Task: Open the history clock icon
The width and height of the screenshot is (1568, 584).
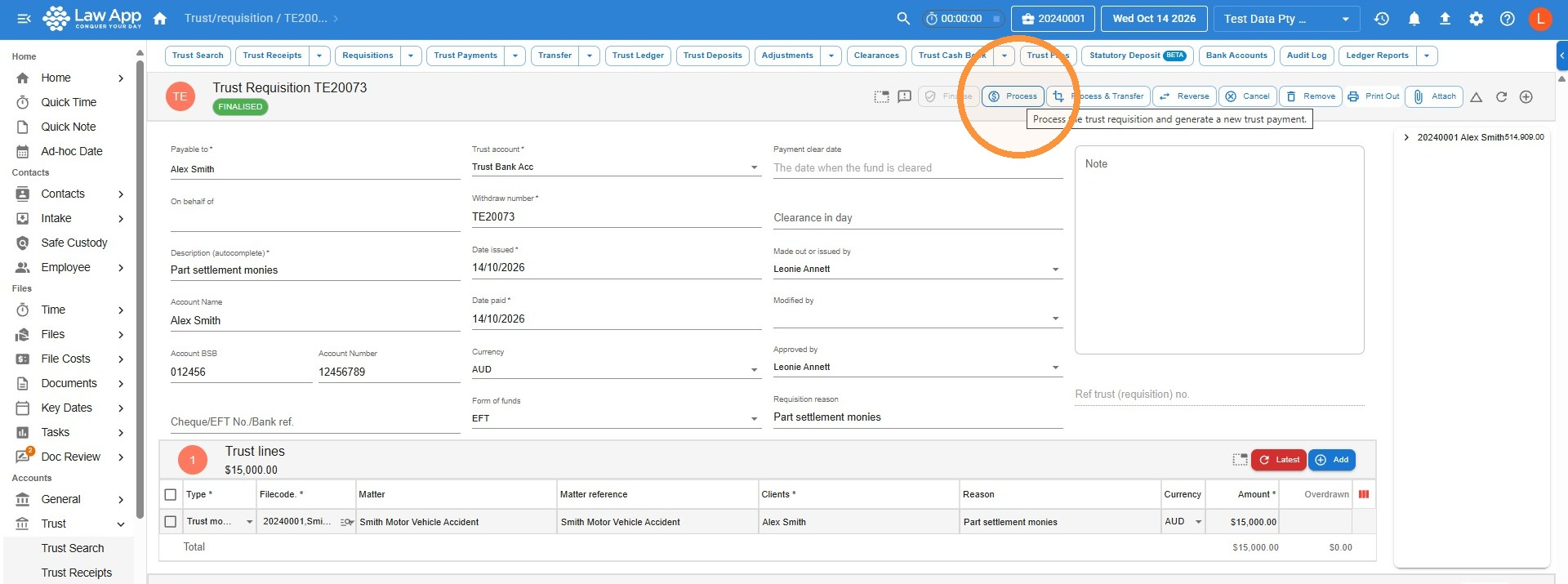Action: coord(1382,18)
